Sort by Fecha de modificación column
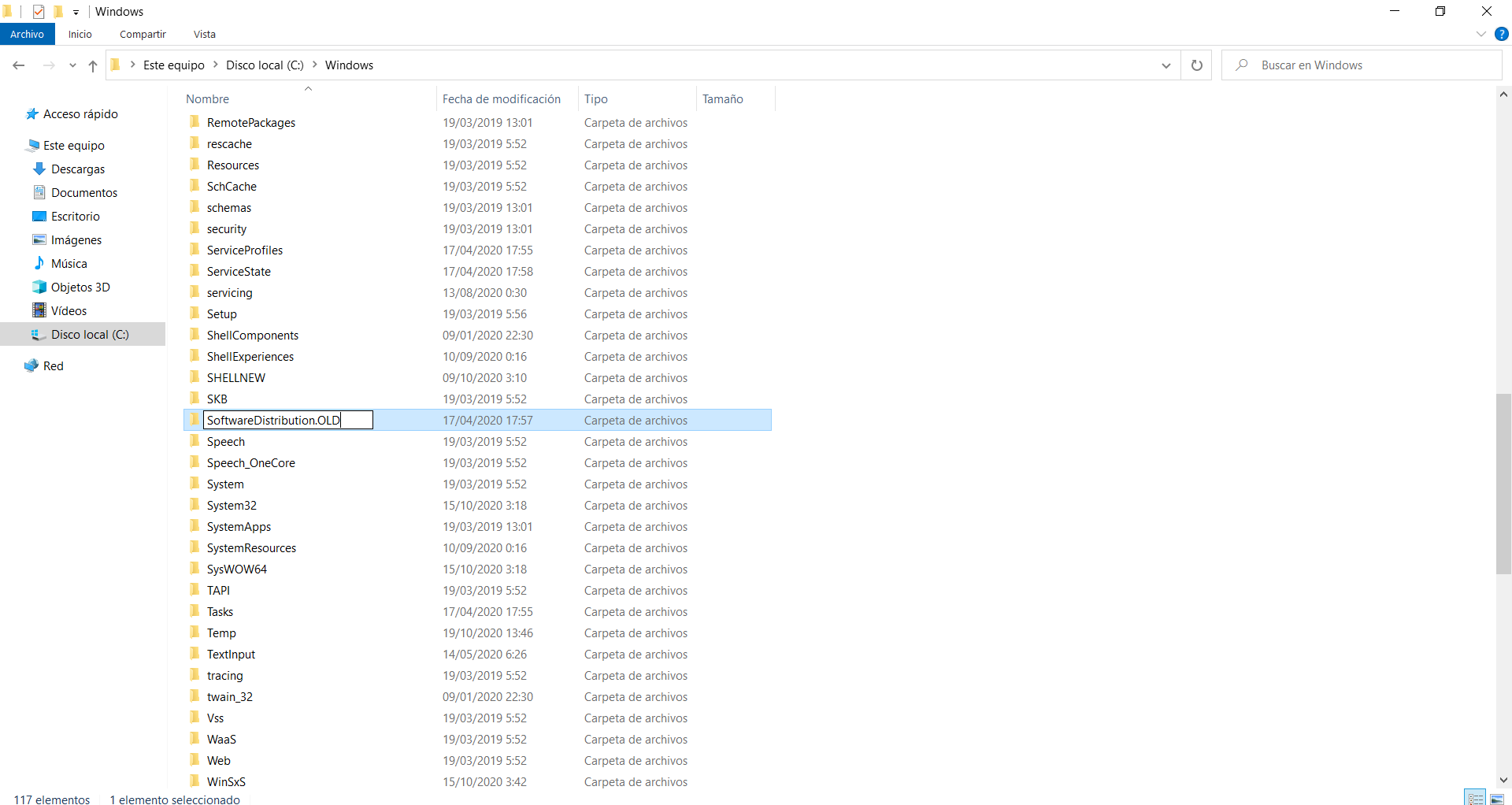This screenshot has height=805, width=1512. click(x=502, y=99)
